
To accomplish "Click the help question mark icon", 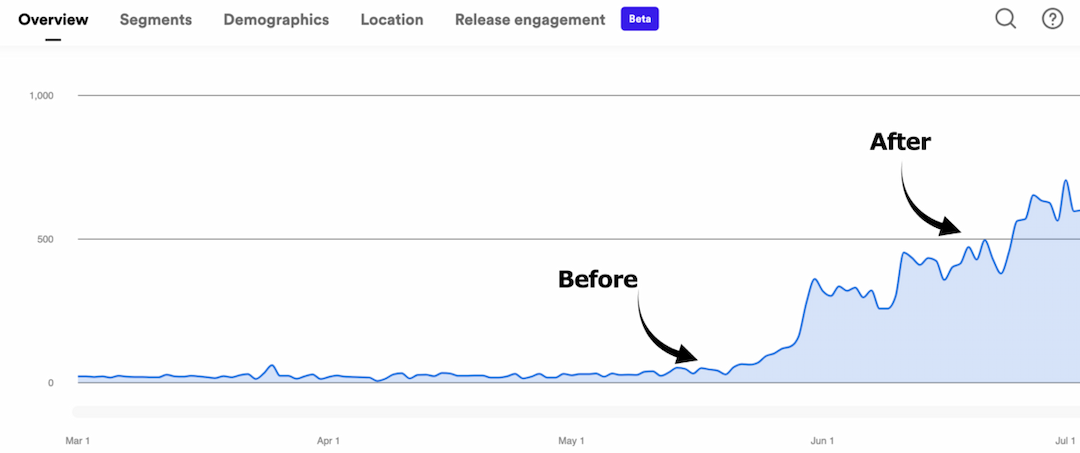I will [1052, 19].
